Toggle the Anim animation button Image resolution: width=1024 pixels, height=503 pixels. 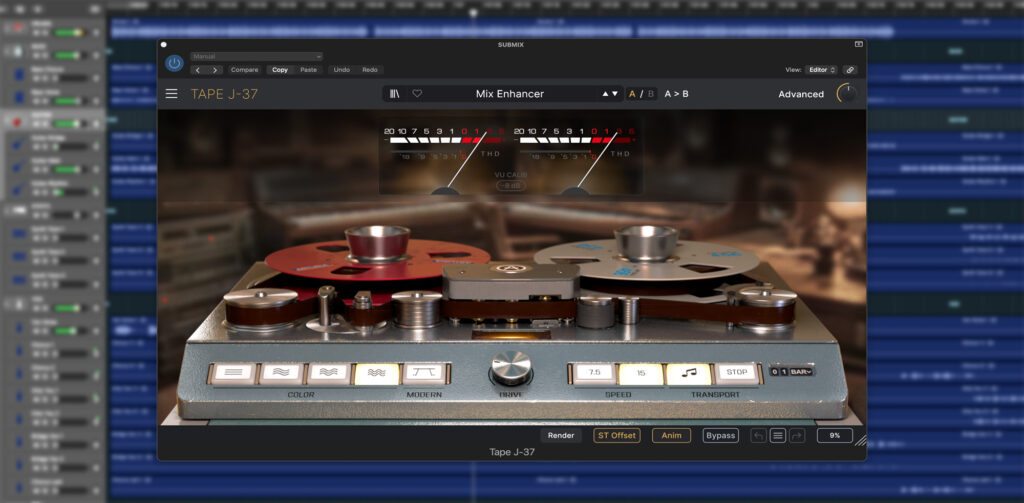tap(671, 436)
